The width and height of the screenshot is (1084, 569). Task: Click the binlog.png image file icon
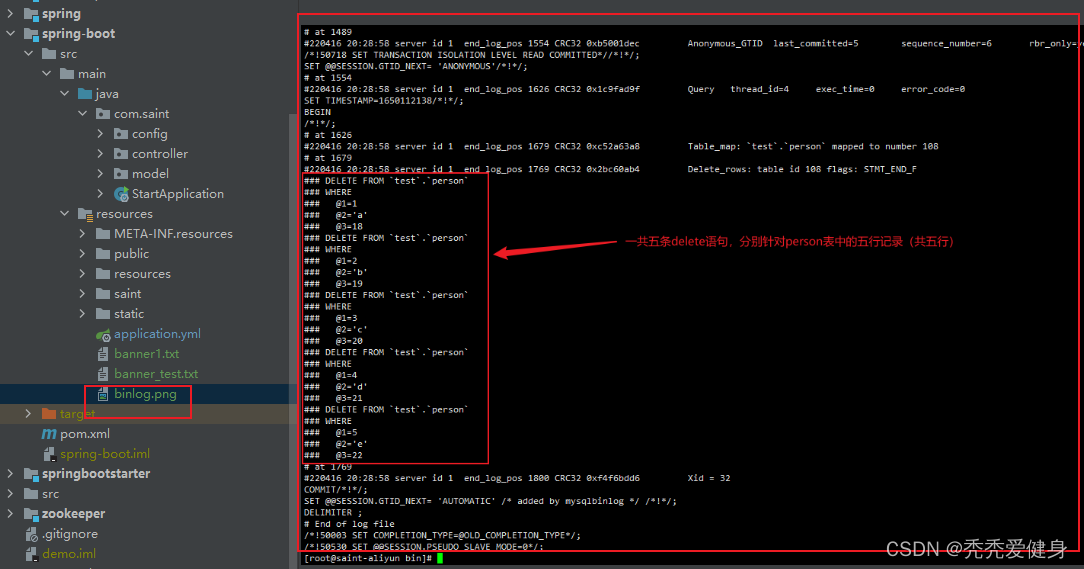tap(103, 394)
